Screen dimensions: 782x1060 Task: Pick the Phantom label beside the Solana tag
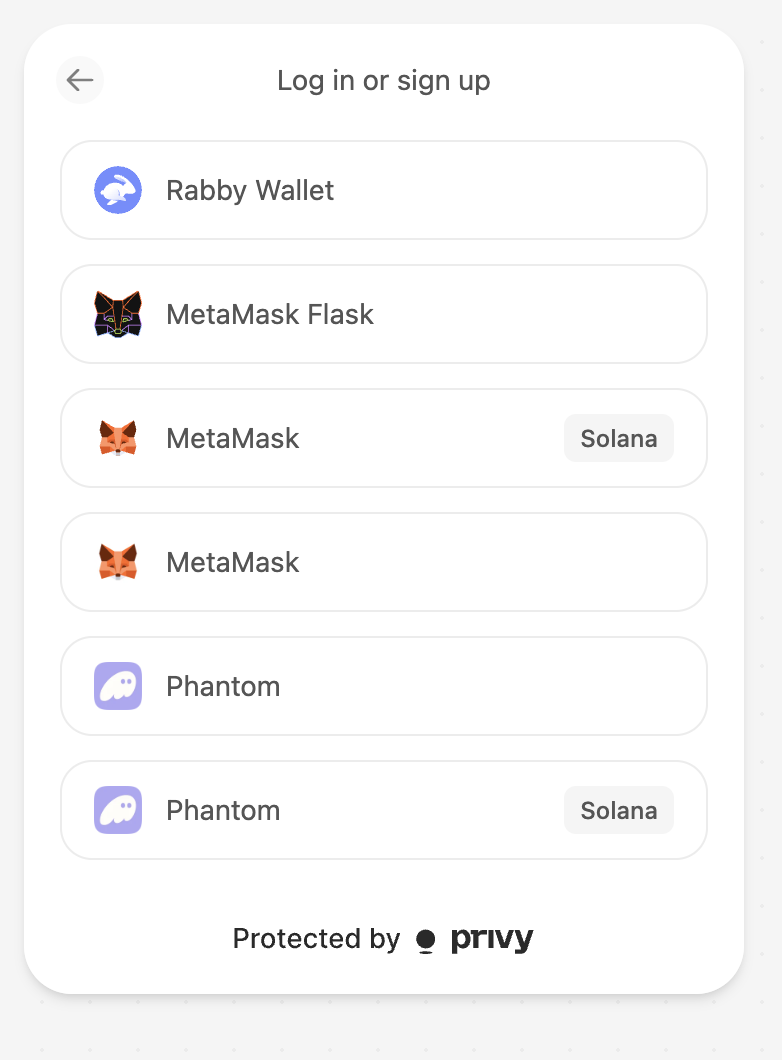(x=223, y=810)
